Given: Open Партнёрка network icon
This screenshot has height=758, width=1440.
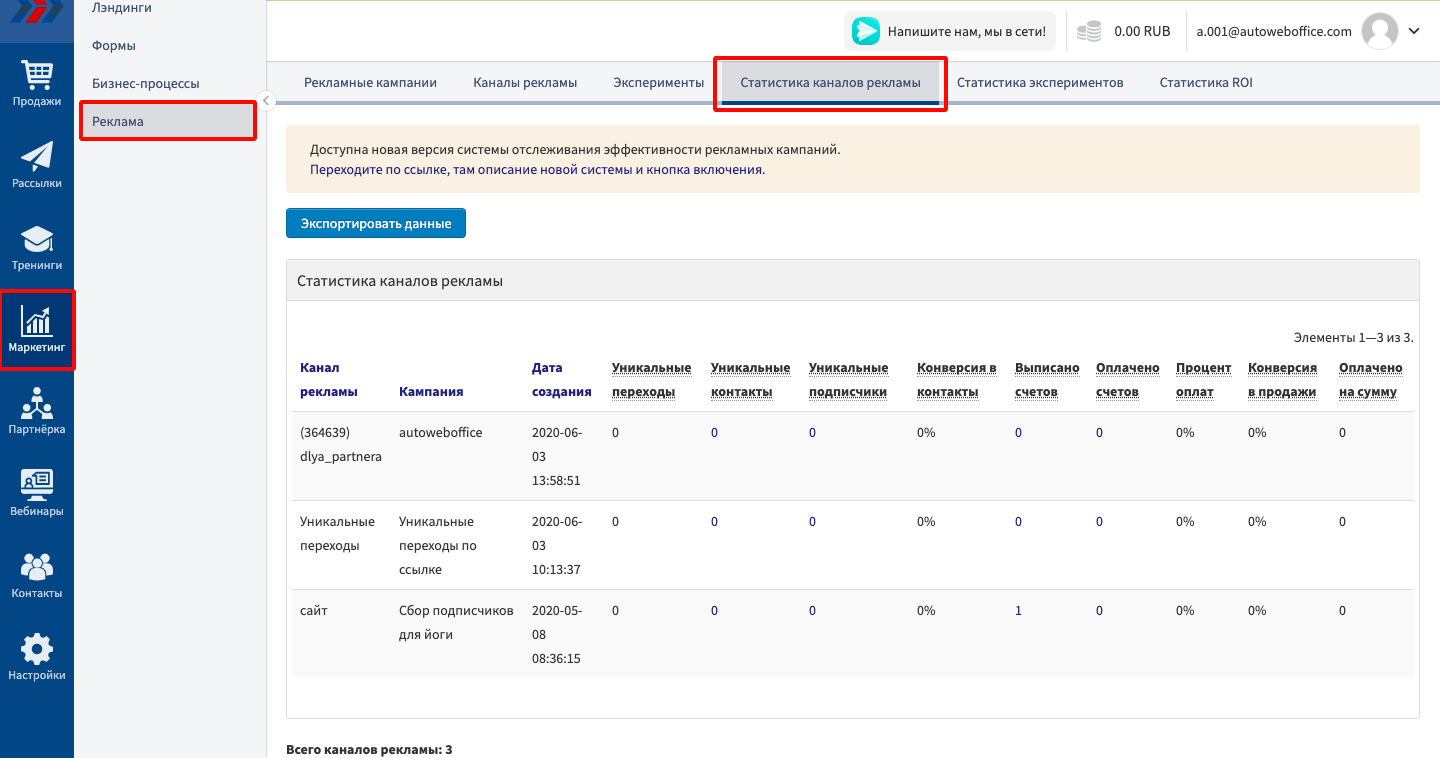Looking at the screenshot, I should [x=37, y=404].
